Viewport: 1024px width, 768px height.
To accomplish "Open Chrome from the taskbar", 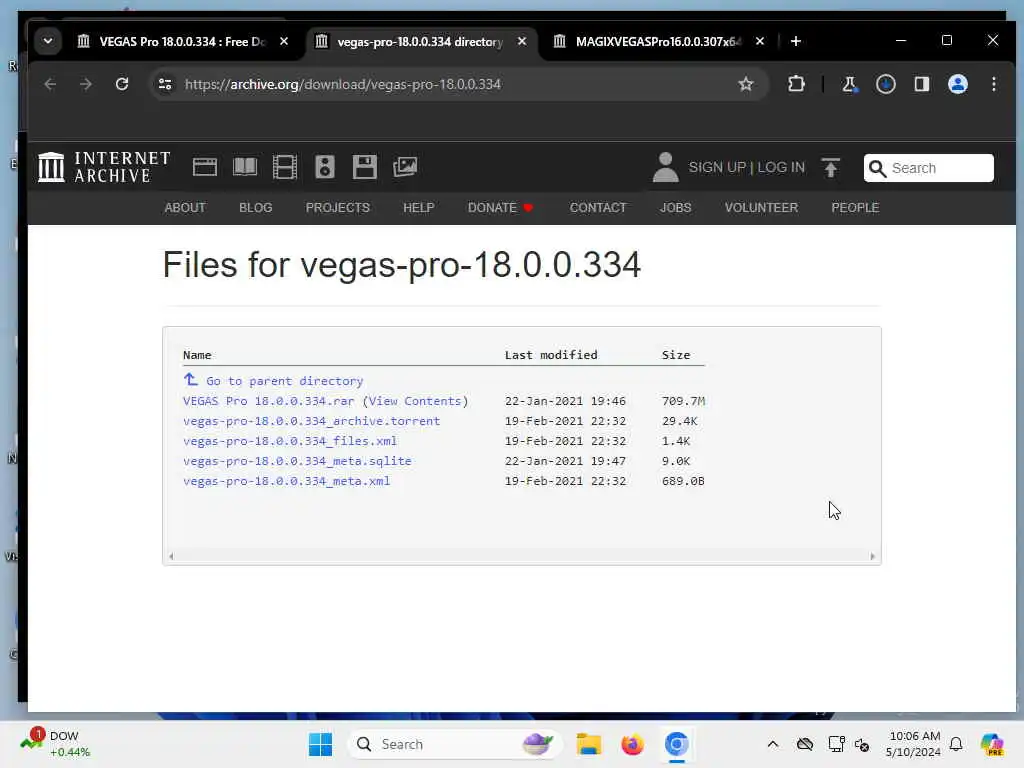I will 677,744.
